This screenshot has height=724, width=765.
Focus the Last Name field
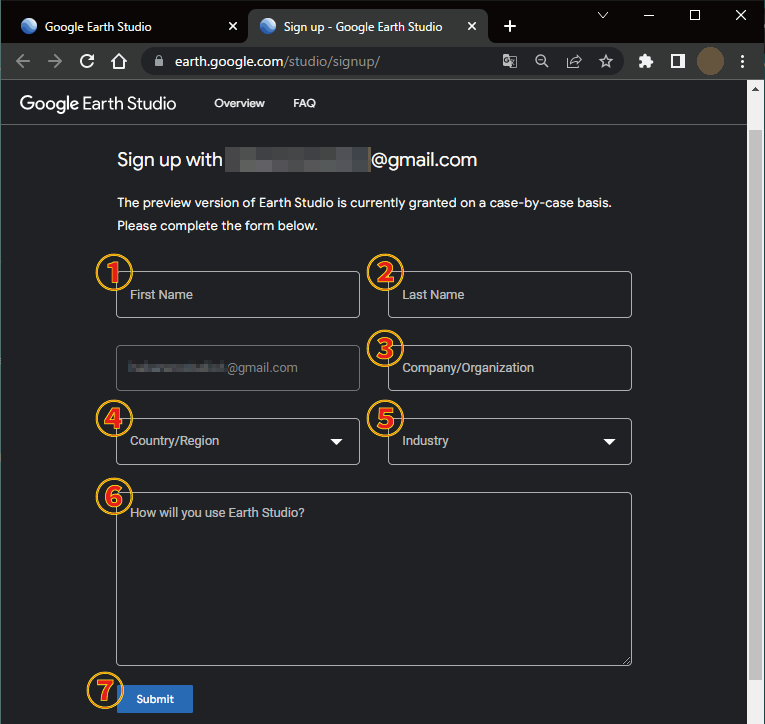tap(510, 295)
